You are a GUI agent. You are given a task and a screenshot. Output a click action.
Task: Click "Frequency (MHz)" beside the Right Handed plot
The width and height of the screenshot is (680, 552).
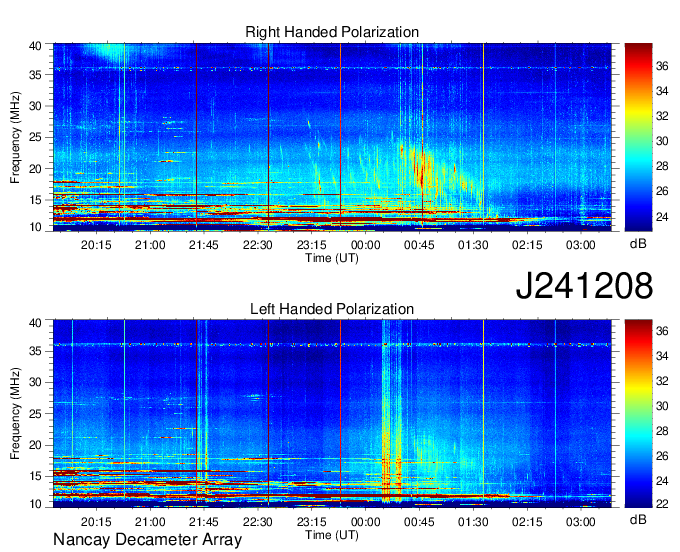(15, 137)
